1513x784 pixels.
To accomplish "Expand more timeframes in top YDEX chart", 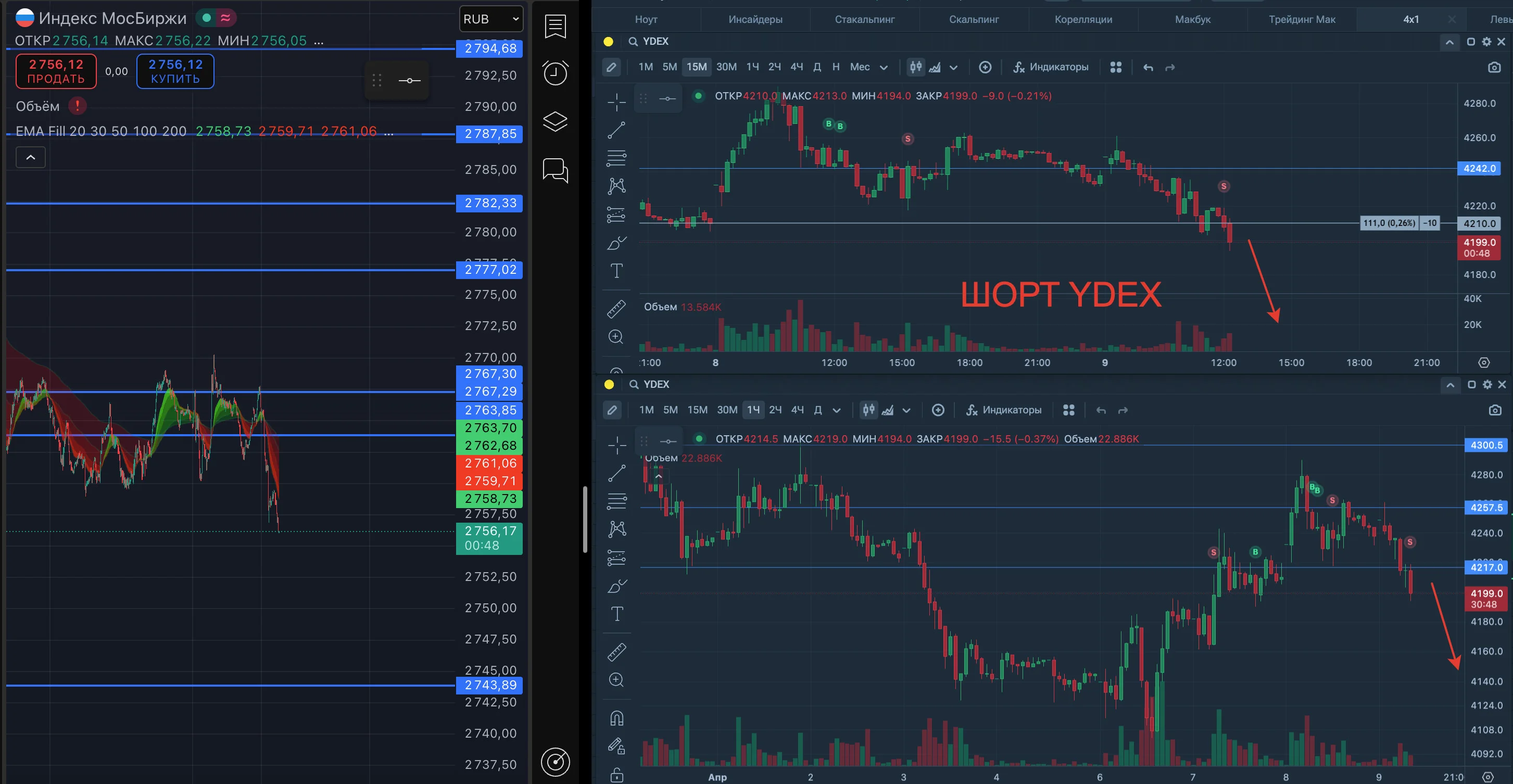I will pyautogui.click(x=884, y=68).
